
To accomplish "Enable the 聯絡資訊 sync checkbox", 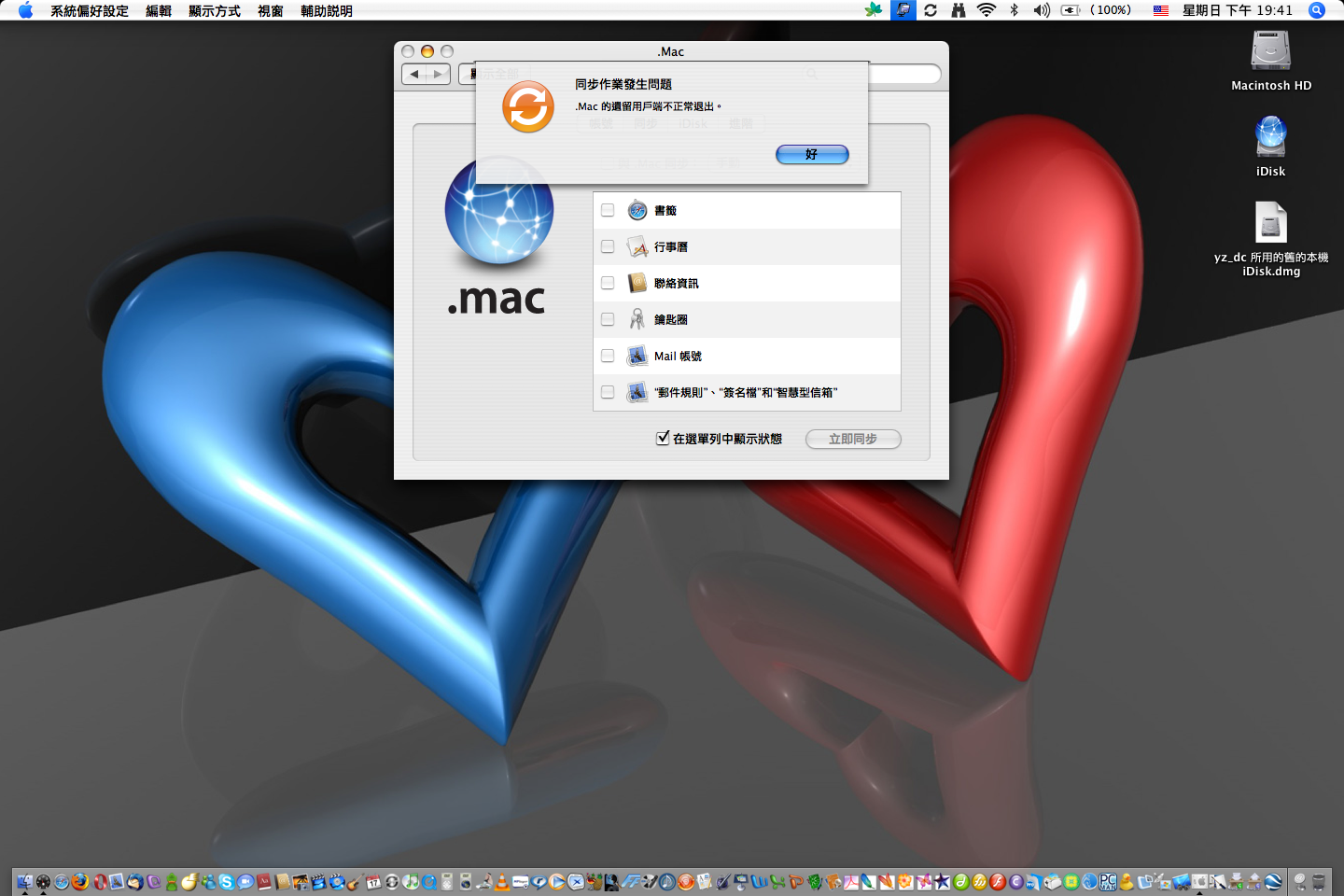I will (x=608, y=283).
